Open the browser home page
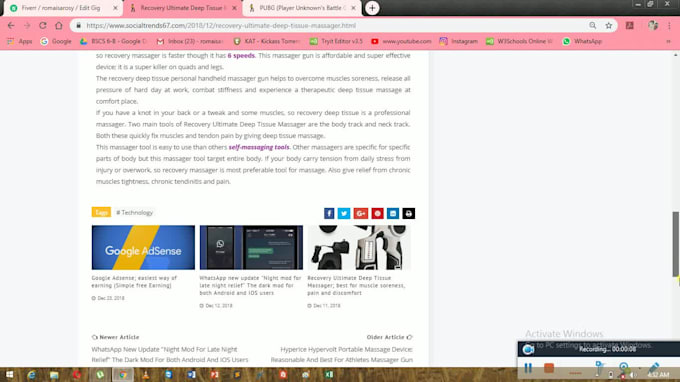The width and height of the screenshot is (680, 382). tap(59, 26)
